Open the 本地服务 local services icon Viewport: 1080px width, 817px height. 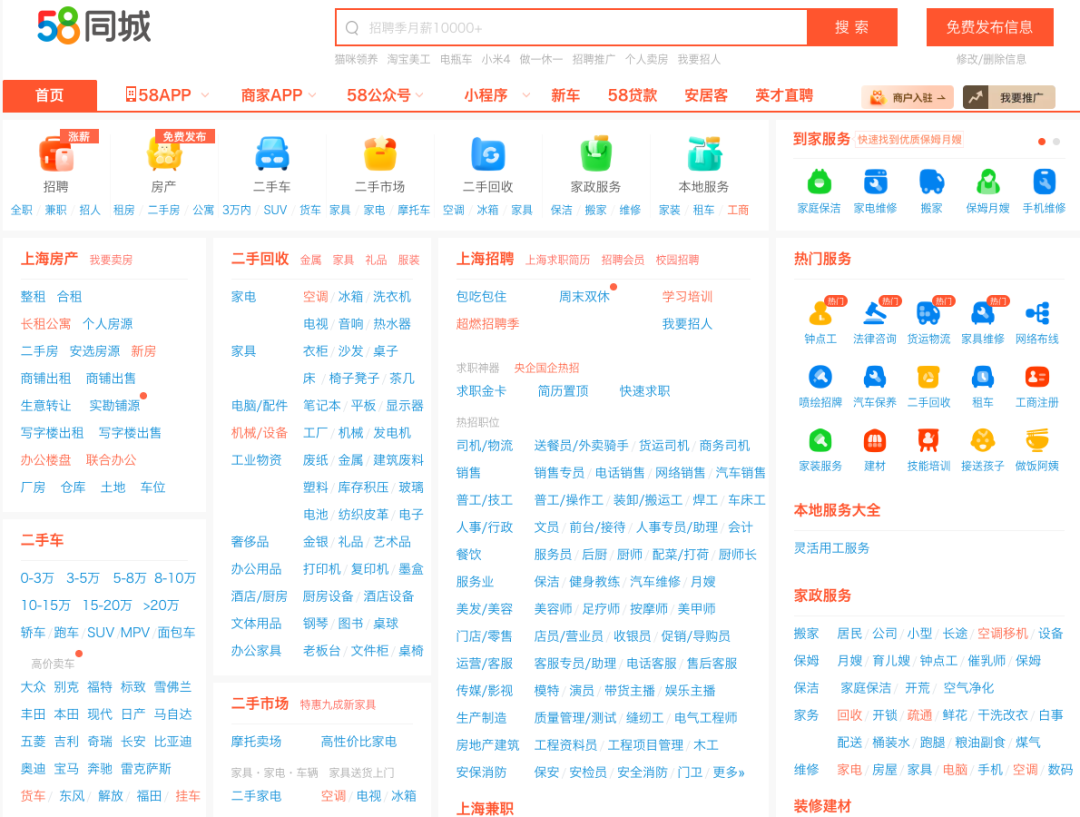tap(704, 154)
